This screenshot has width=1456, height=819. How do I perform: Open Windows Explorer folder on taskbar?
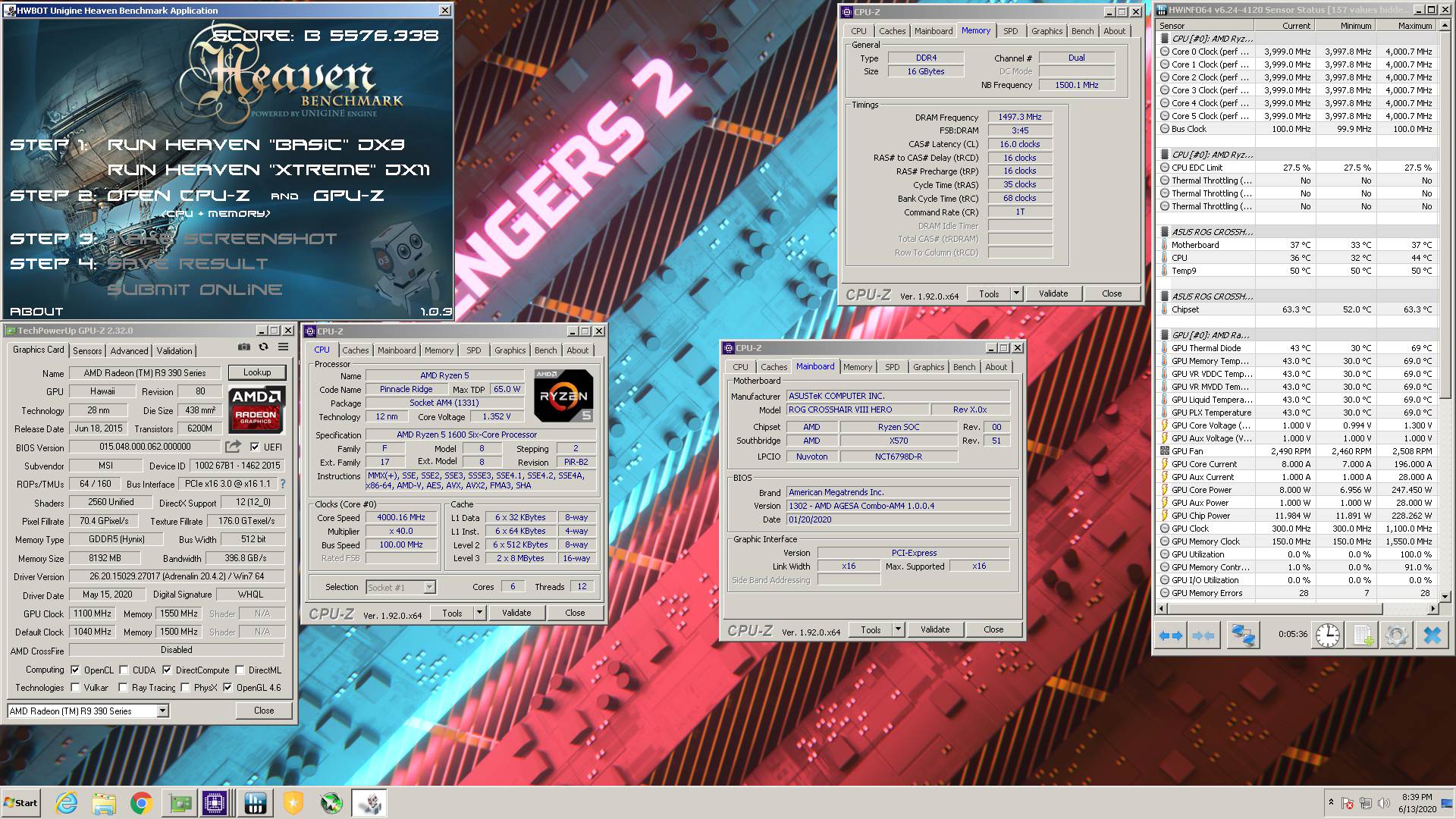tap(104, 803)
